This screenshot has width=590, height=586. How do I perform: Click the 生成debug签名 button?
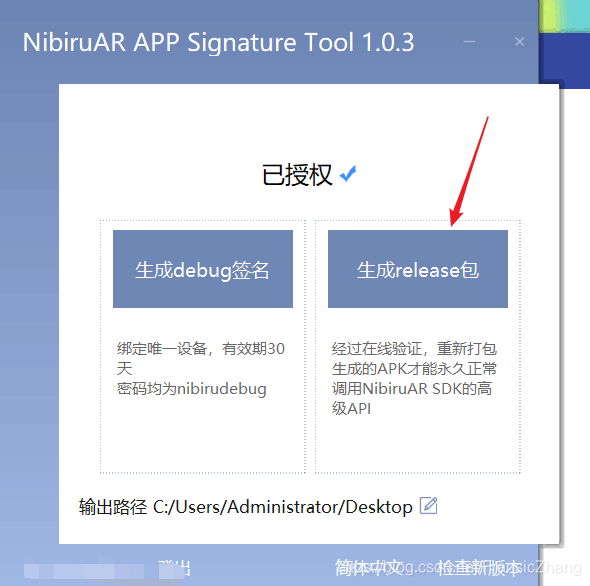click(x=203, y=269)
